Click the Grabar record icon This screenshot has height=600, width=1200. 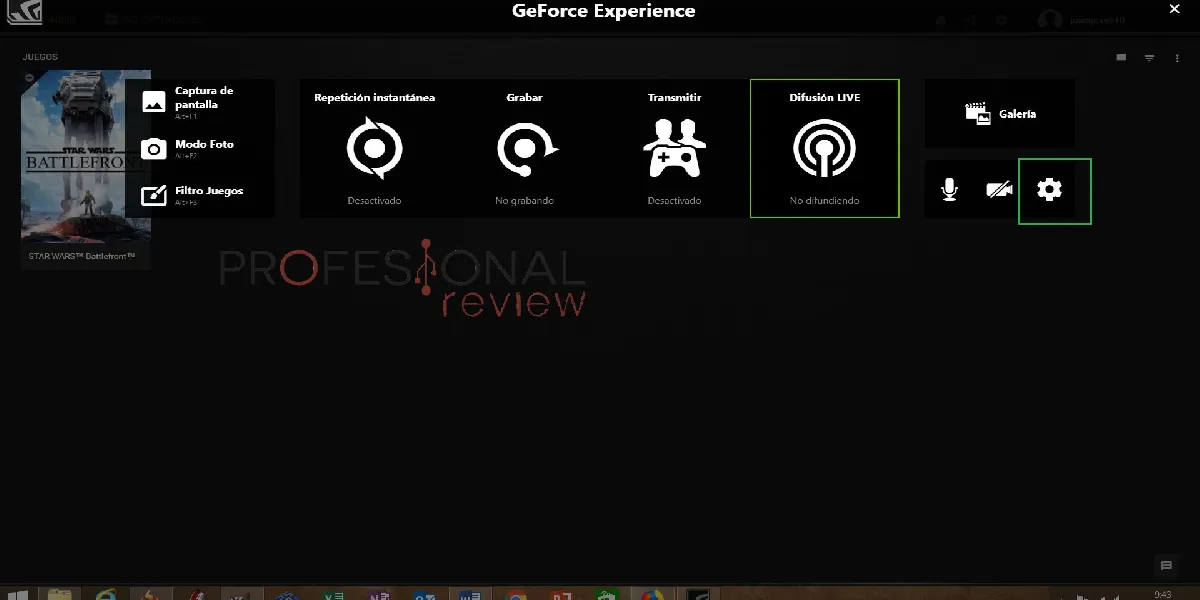(524, 148)
